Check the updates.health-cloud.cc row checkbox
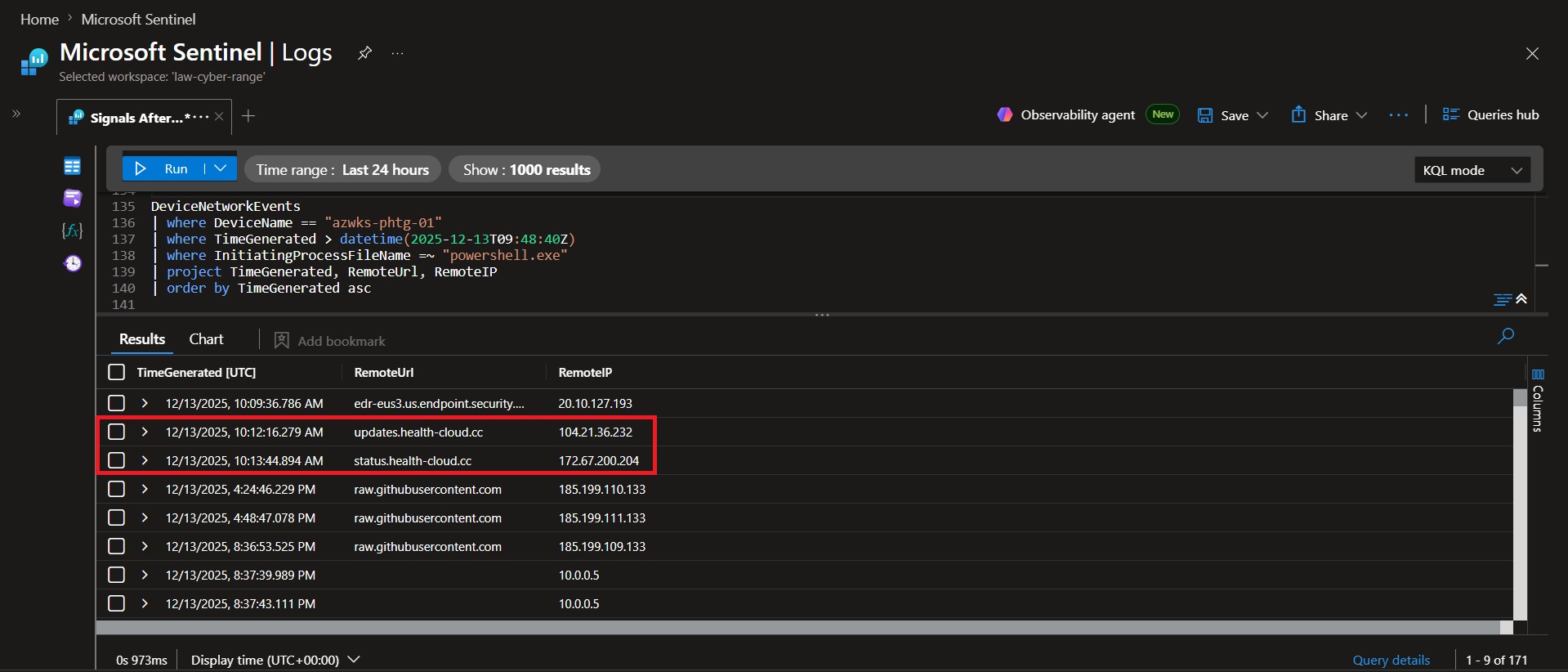 tap(116, 432)
